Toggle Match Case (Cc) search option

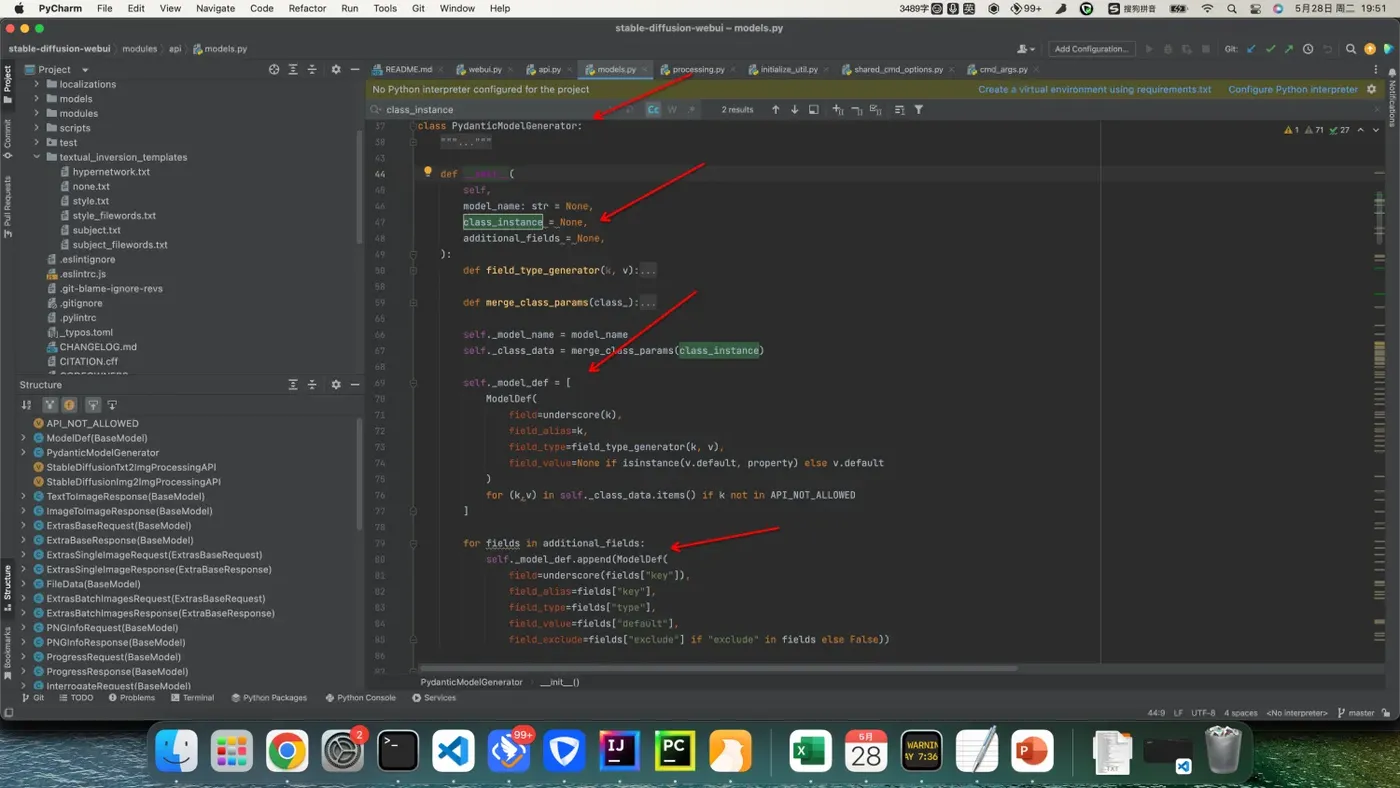(x=653, y=110)
